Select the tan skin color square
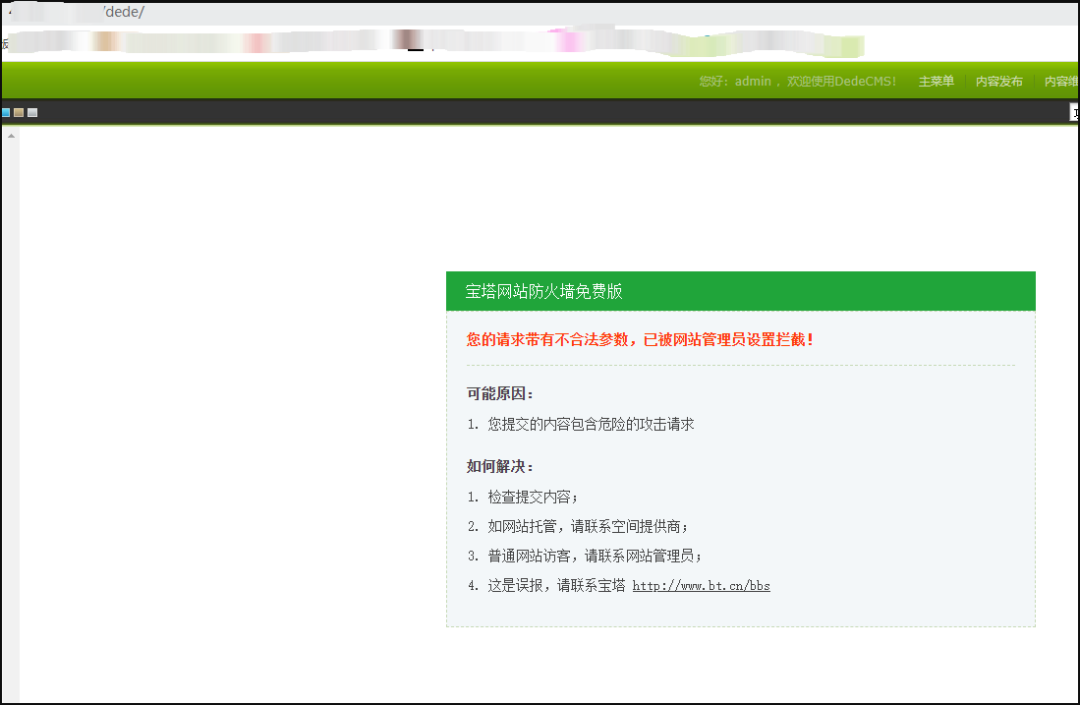 click(x=19, y=112)
